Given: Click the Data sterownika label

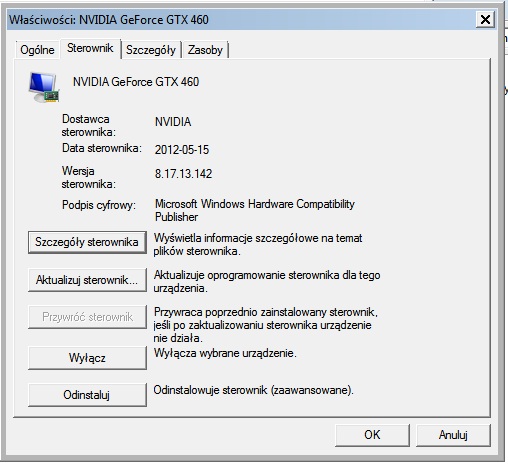Looking at the screenshot, I should (x=102, y=148).
